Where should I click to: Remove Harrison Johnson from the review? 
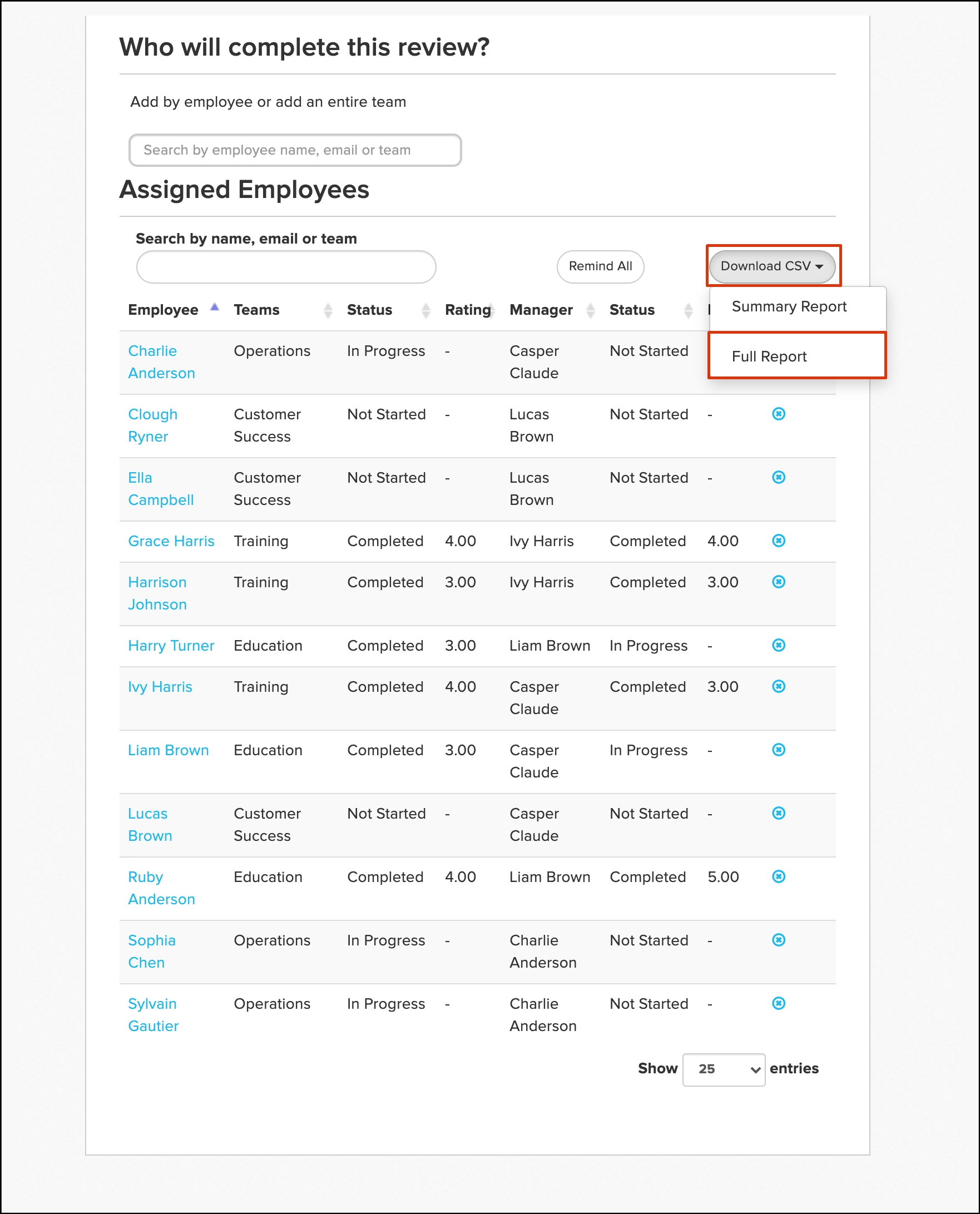pos(779,581)
